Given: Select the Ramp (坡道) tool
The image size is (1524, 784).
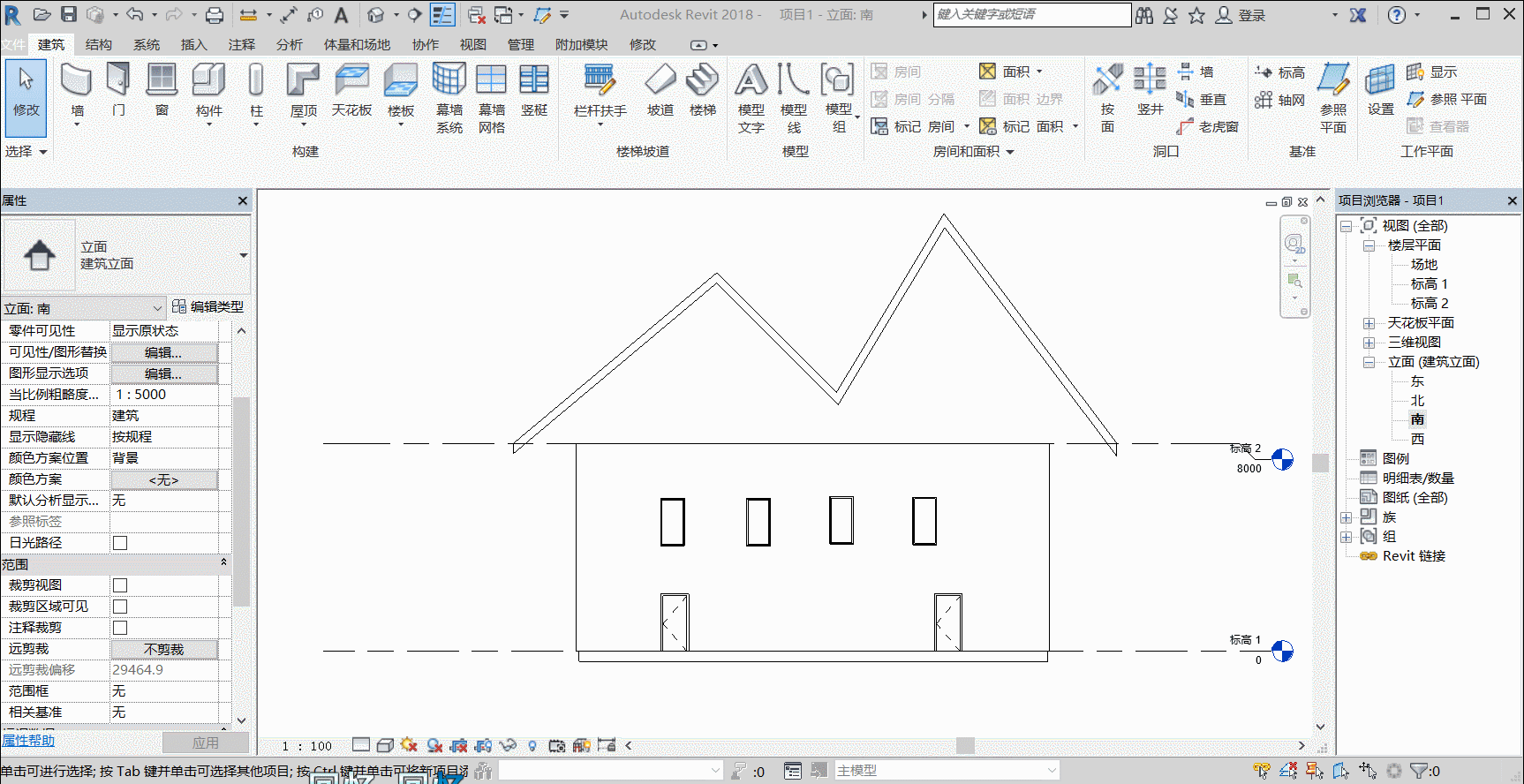Looking at the screenshot, I should pos(660,90).
